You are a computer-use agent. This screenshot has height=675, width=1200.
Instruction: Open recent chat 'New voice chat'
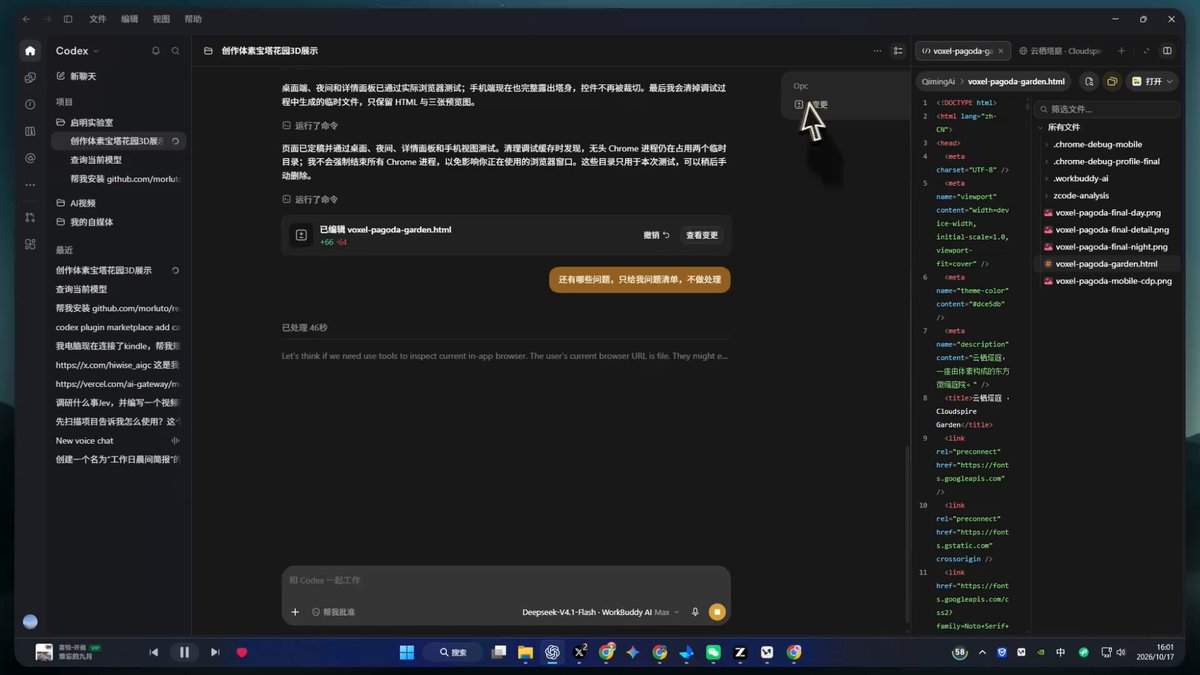(x=85, y=441)
